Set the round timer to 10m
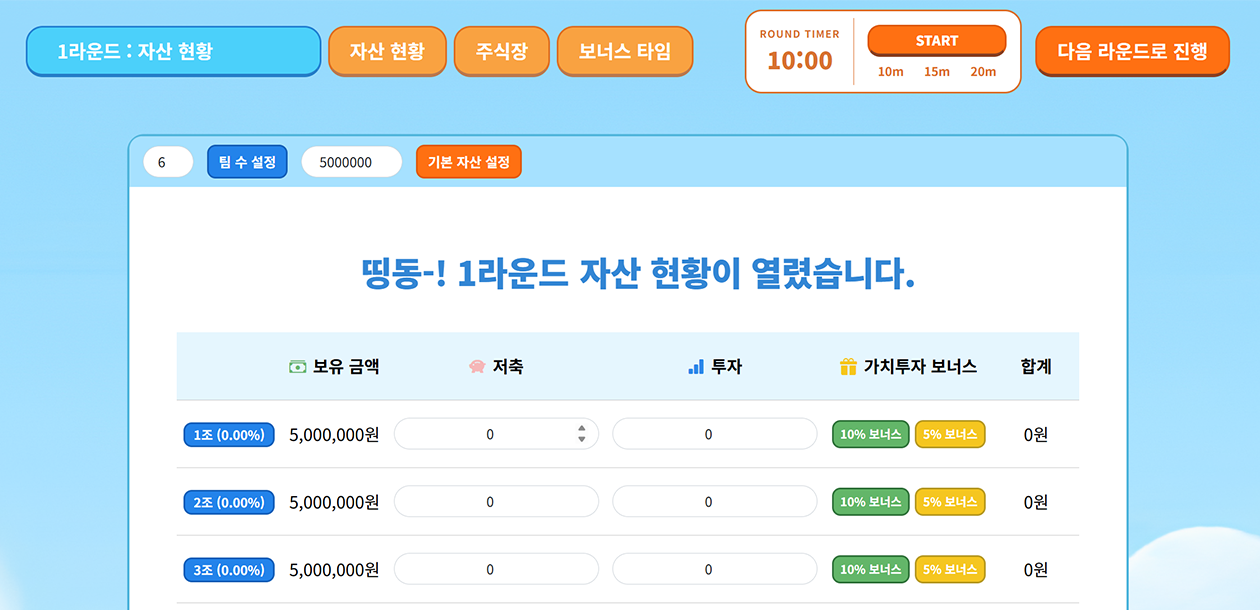The width and height of the screenshot is (1260, 610). point(890,72)
